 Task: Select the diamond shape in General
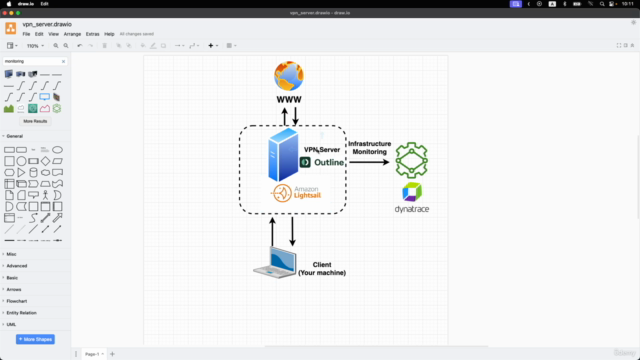[45, 161]
